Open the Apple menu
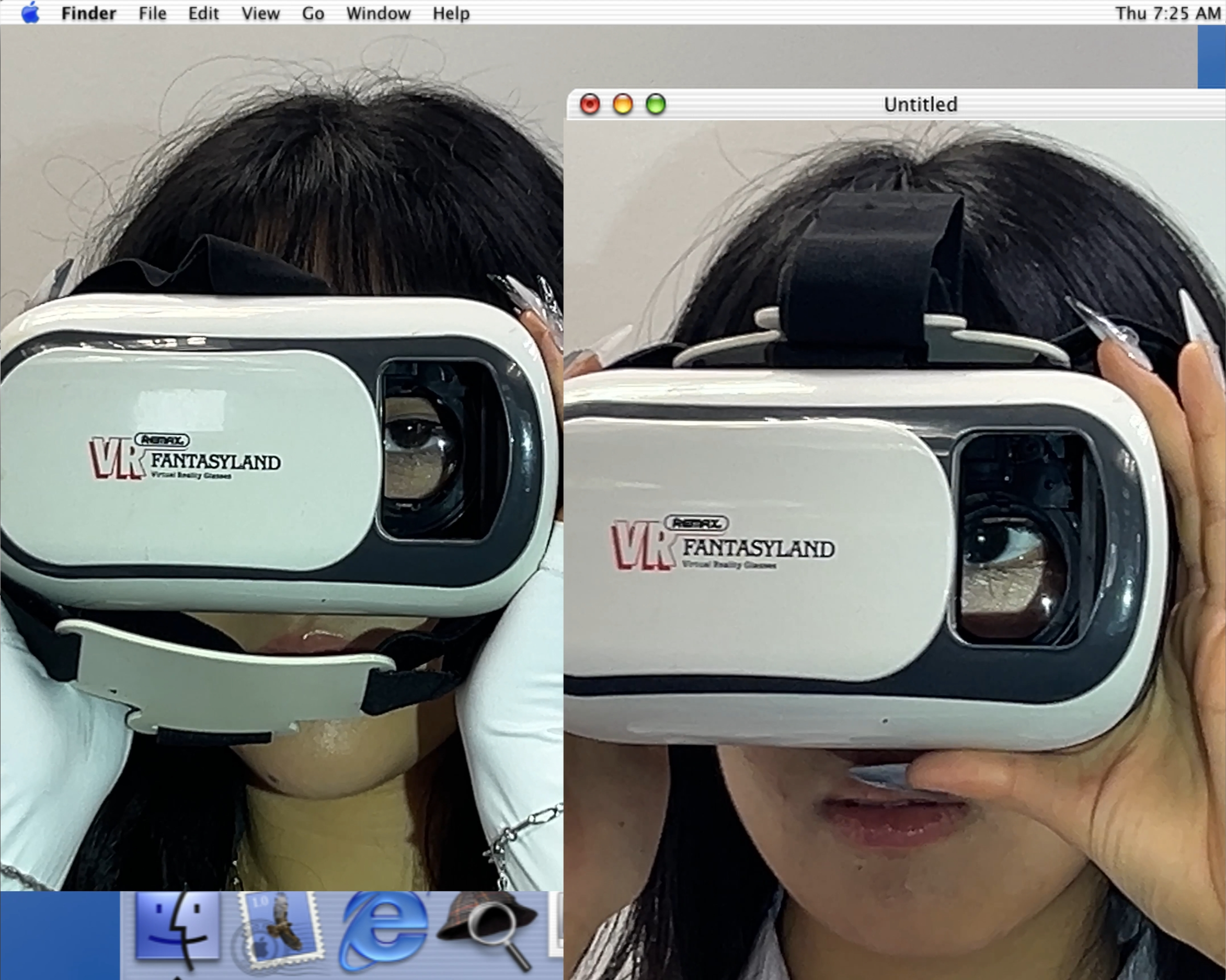This screenshot has width=1226, height=980. 30,13
